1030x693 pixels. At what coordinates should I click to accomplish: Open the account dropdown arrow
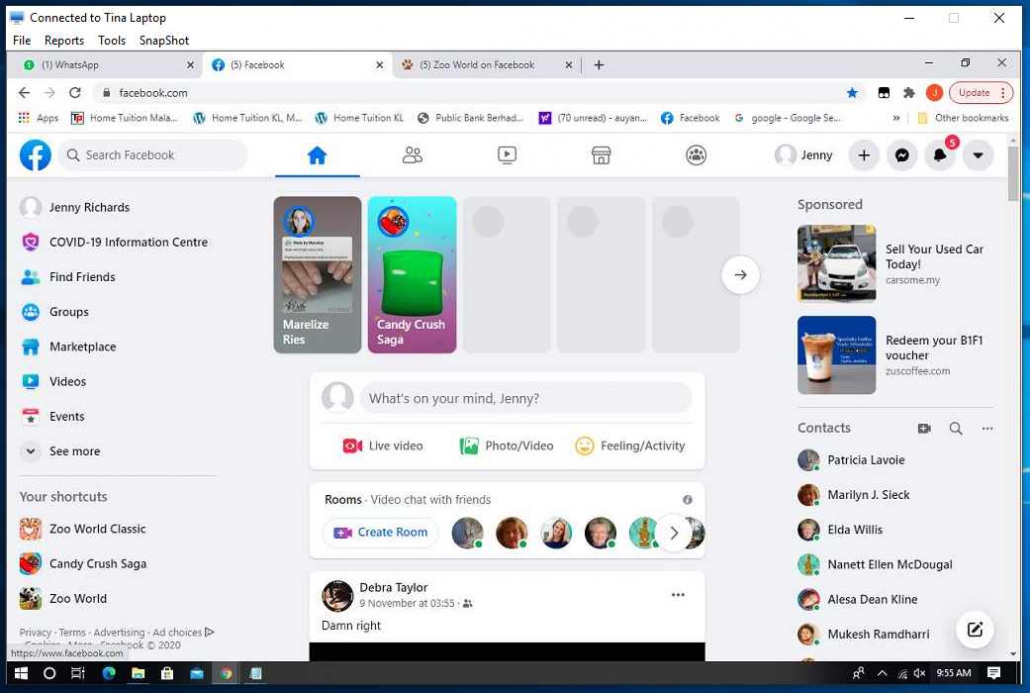point(977,155)
